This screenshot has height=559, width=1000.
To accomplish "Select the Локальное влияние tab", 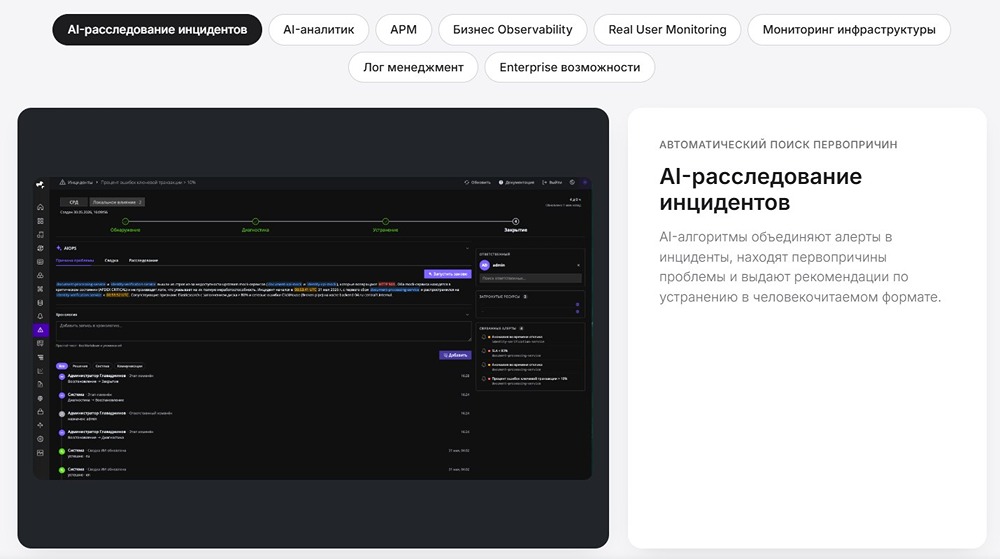I will coord(117,202).
